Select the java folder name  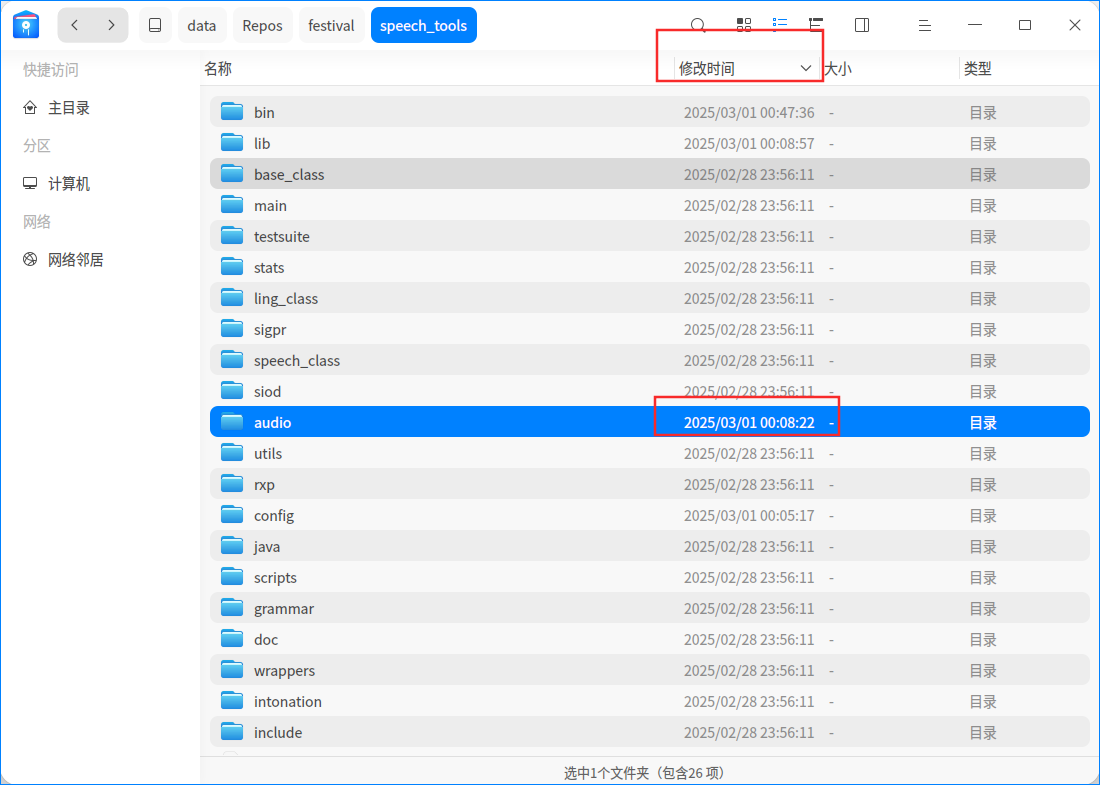coord(267,546)
